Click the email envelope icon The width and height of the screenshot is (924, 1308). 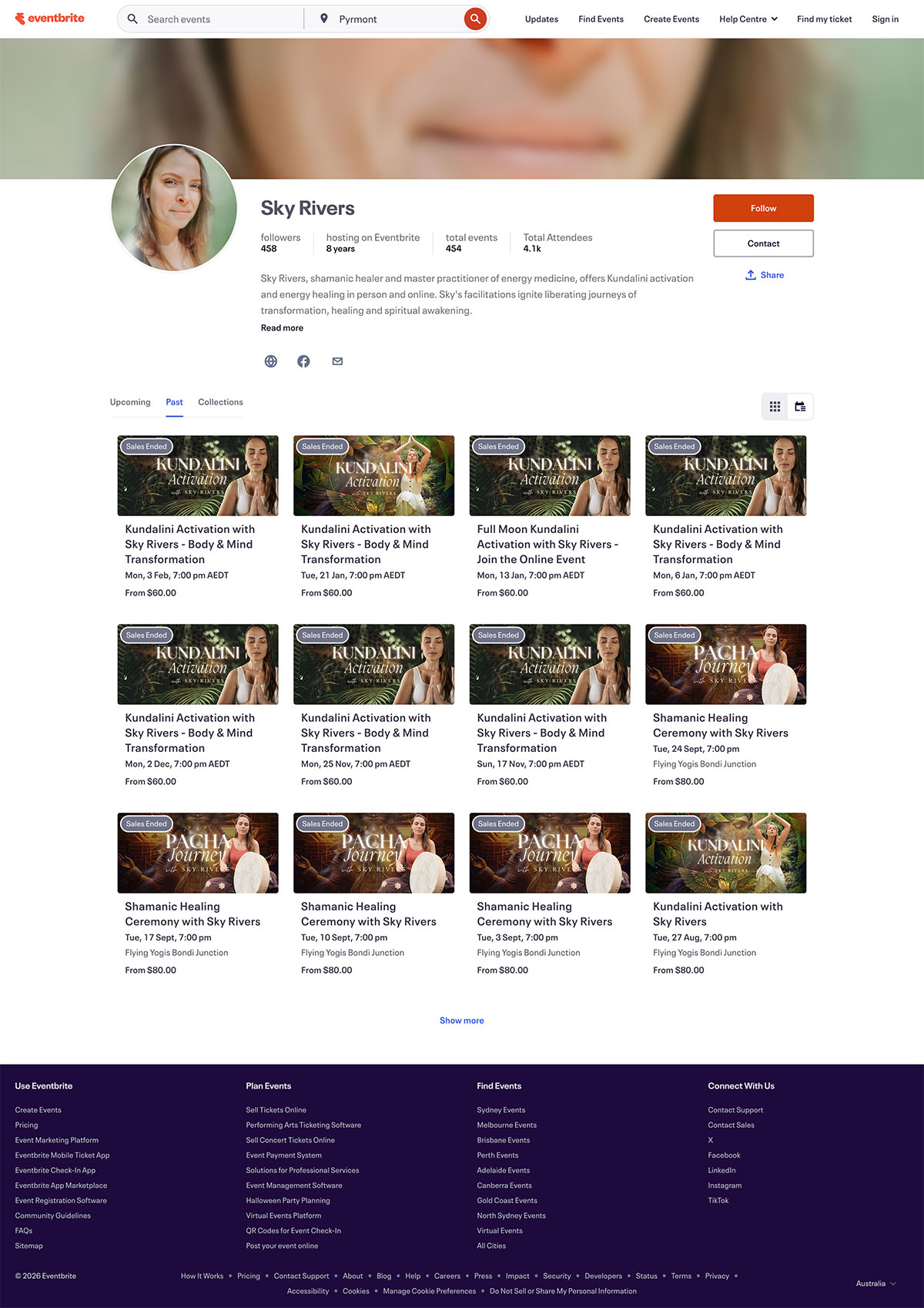point(337,361)
